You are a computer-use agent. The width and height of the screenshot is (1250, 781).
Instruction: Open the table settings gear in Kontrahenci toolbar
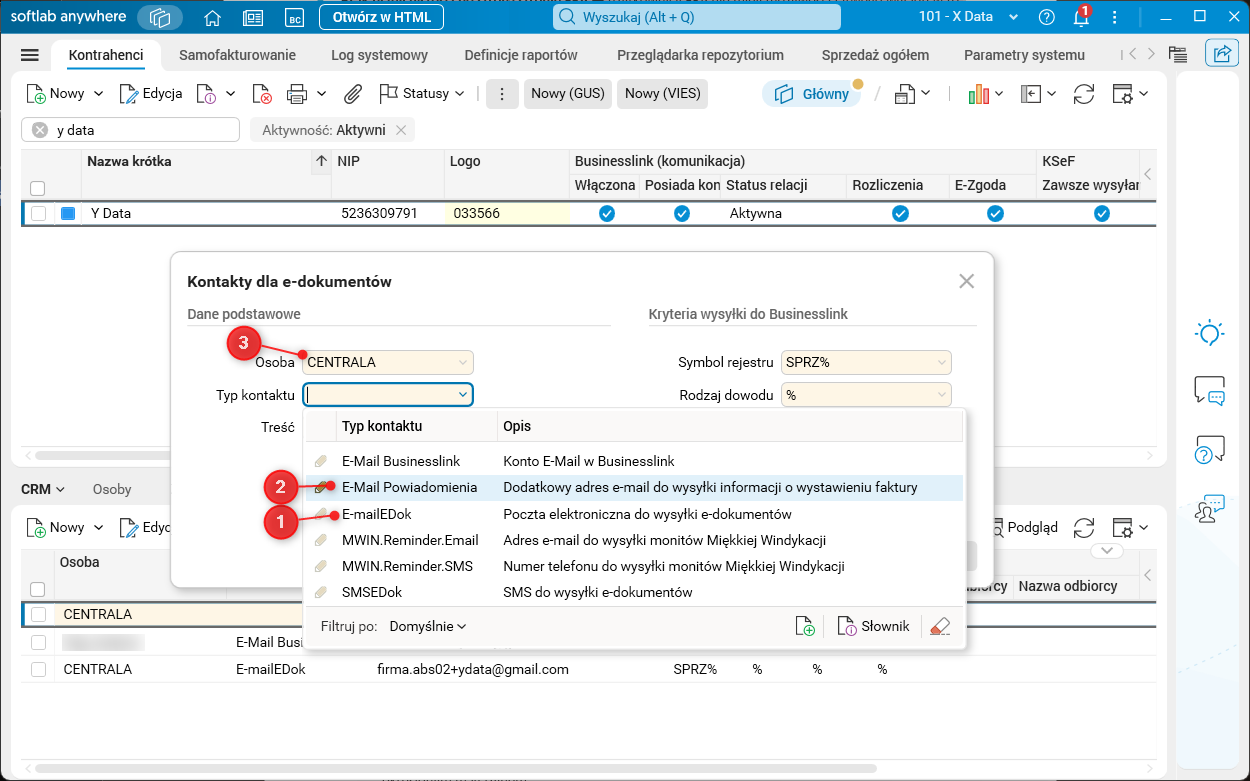click(x=1122, y=94)
